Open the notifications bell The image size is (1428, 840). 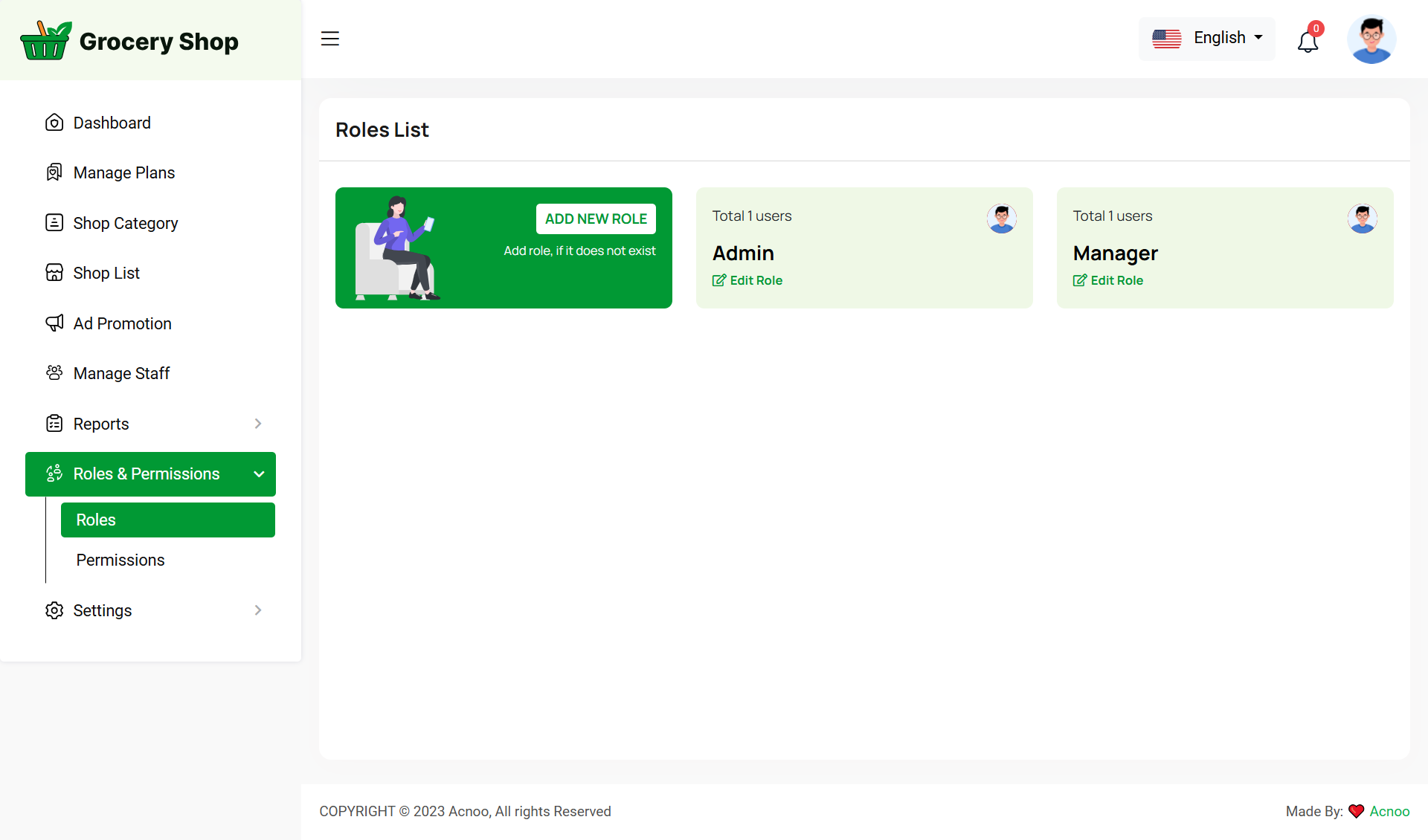point(1308,41)
